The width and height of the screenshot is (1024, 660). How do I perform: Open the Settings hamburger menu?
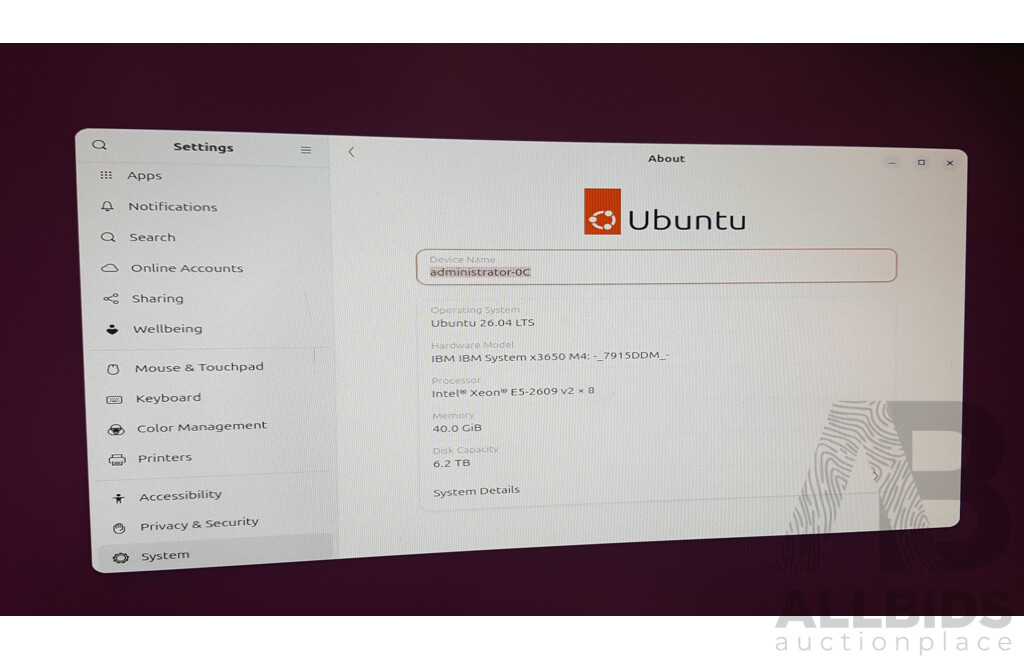pos(306,150)
